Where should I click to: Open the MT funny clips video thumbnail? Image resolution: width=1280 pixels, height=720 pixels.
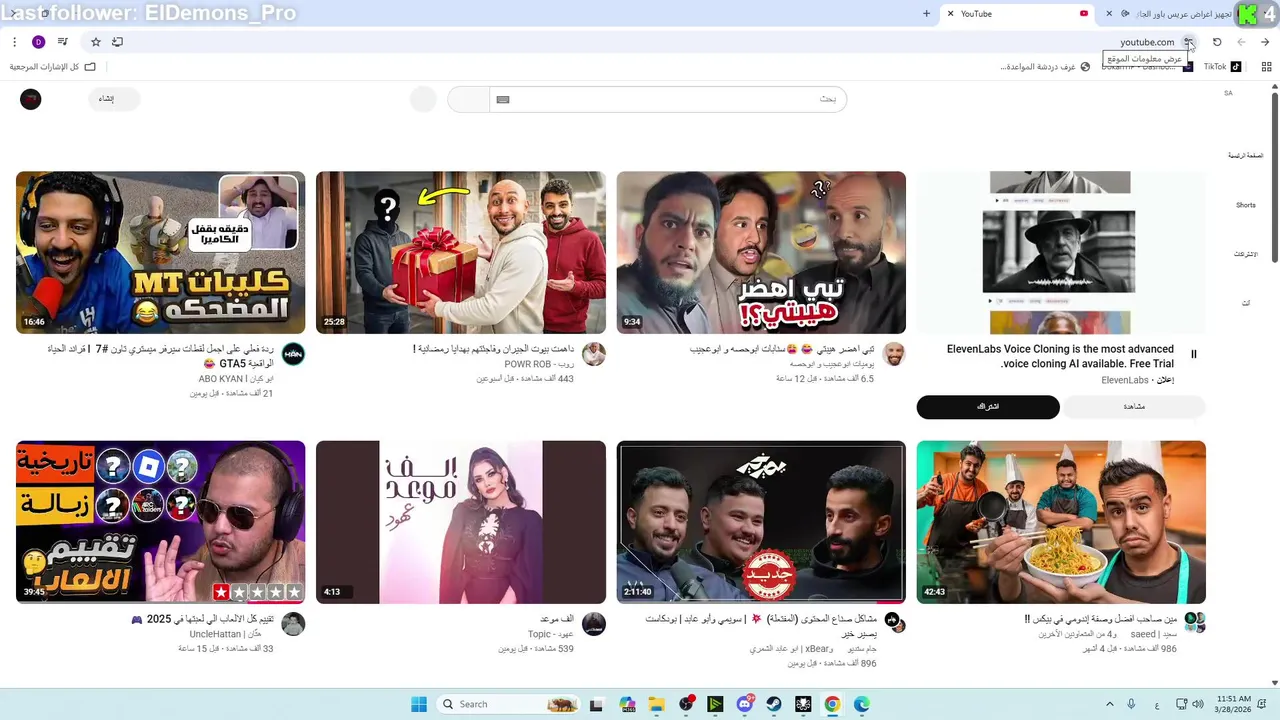[x=160, y=252]
